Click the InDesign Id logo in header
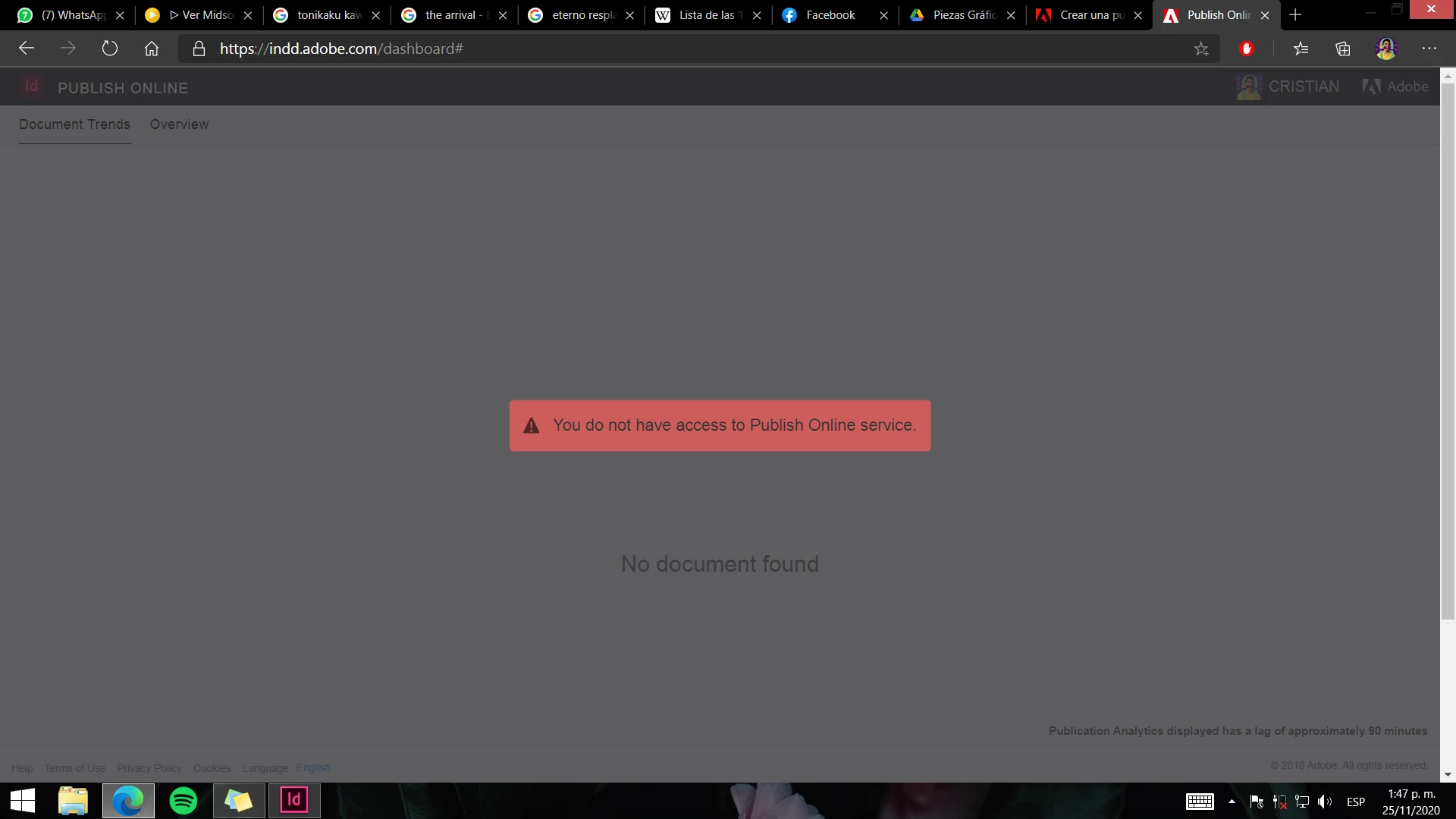1456x819 pixels. (31, 86)
